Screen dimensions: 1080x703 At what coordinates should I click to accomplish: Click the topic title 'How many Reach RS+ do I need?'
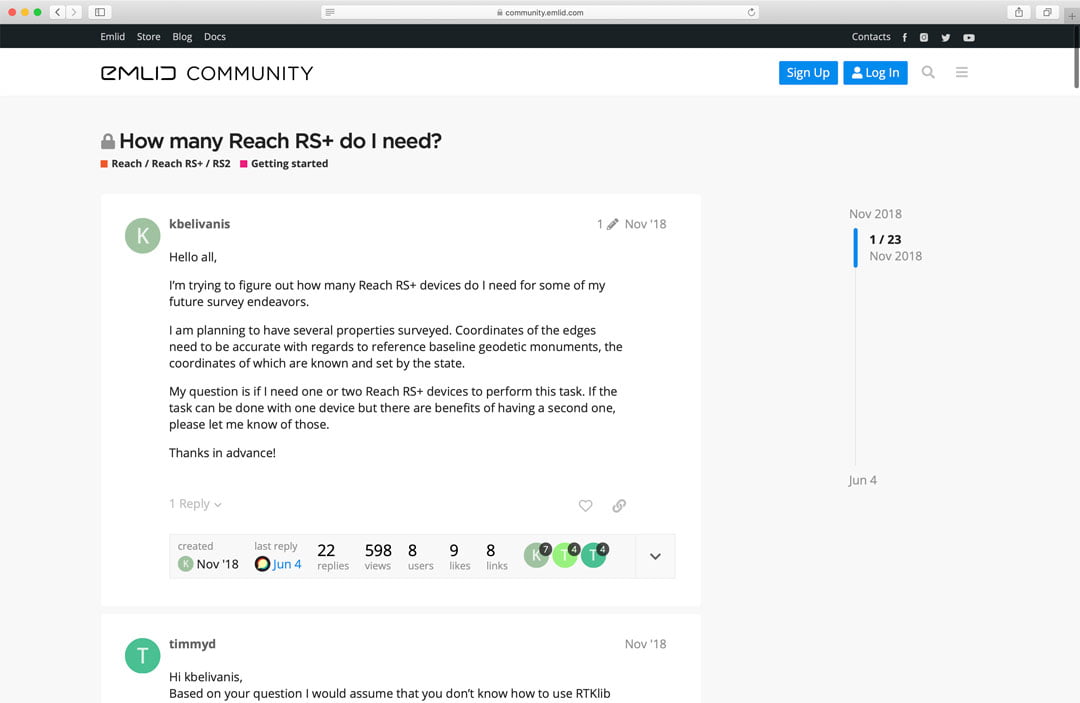280,140
